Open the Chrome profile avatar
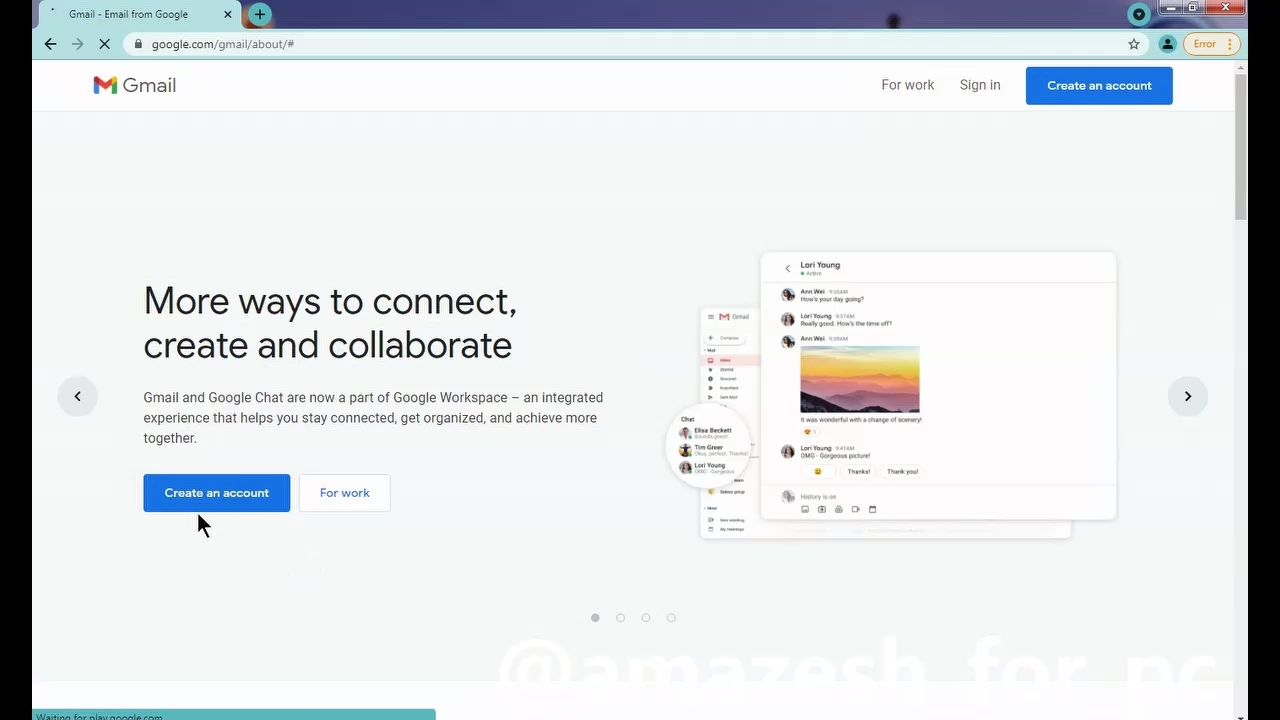 (1167, 44)
